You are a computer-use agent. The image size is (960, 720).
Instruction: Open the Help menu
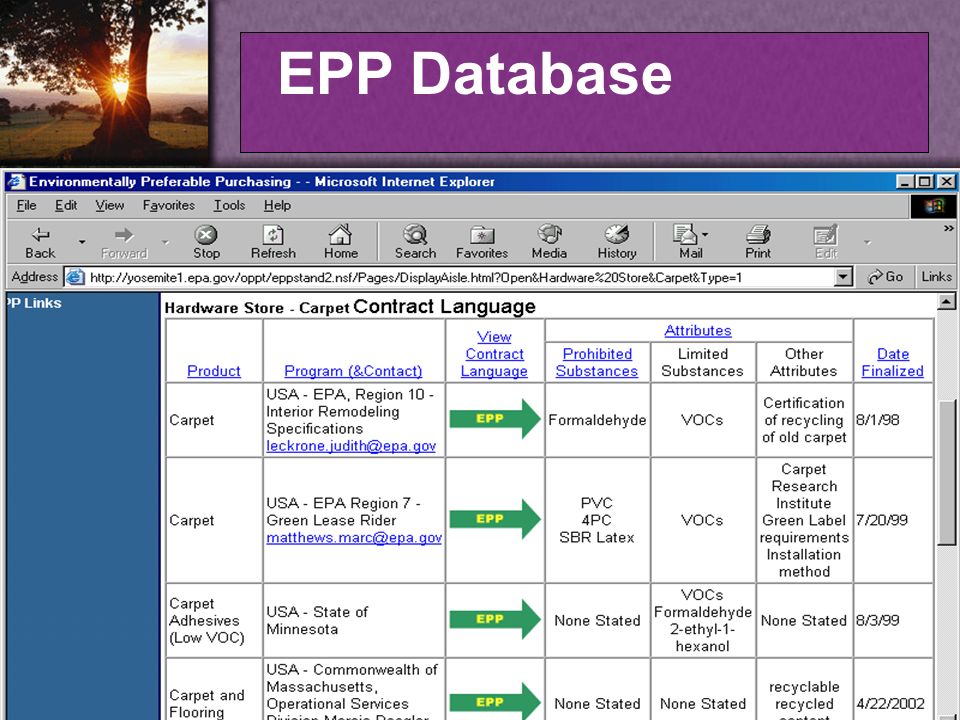(x=277, y=206)
